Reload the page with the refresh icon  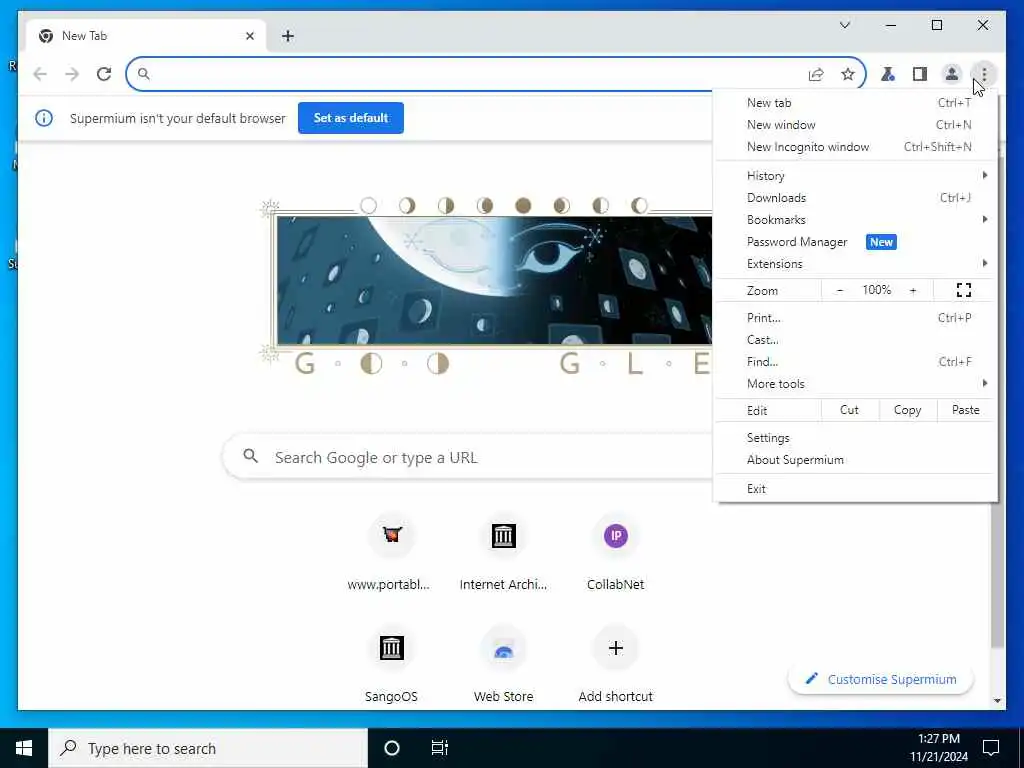click(x=104, y=74)
